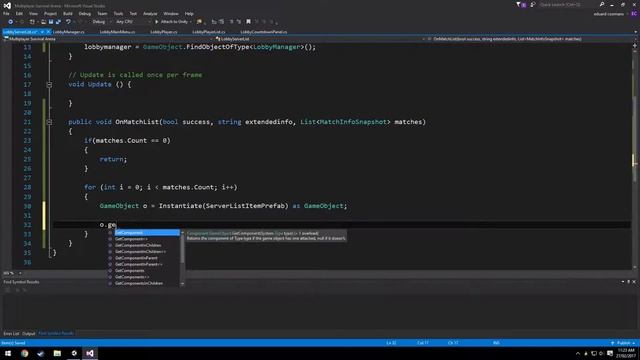Click the Find in Files toolbar icon
The width and height of the screenshot is (640, 360).
(x=199, y=22)
